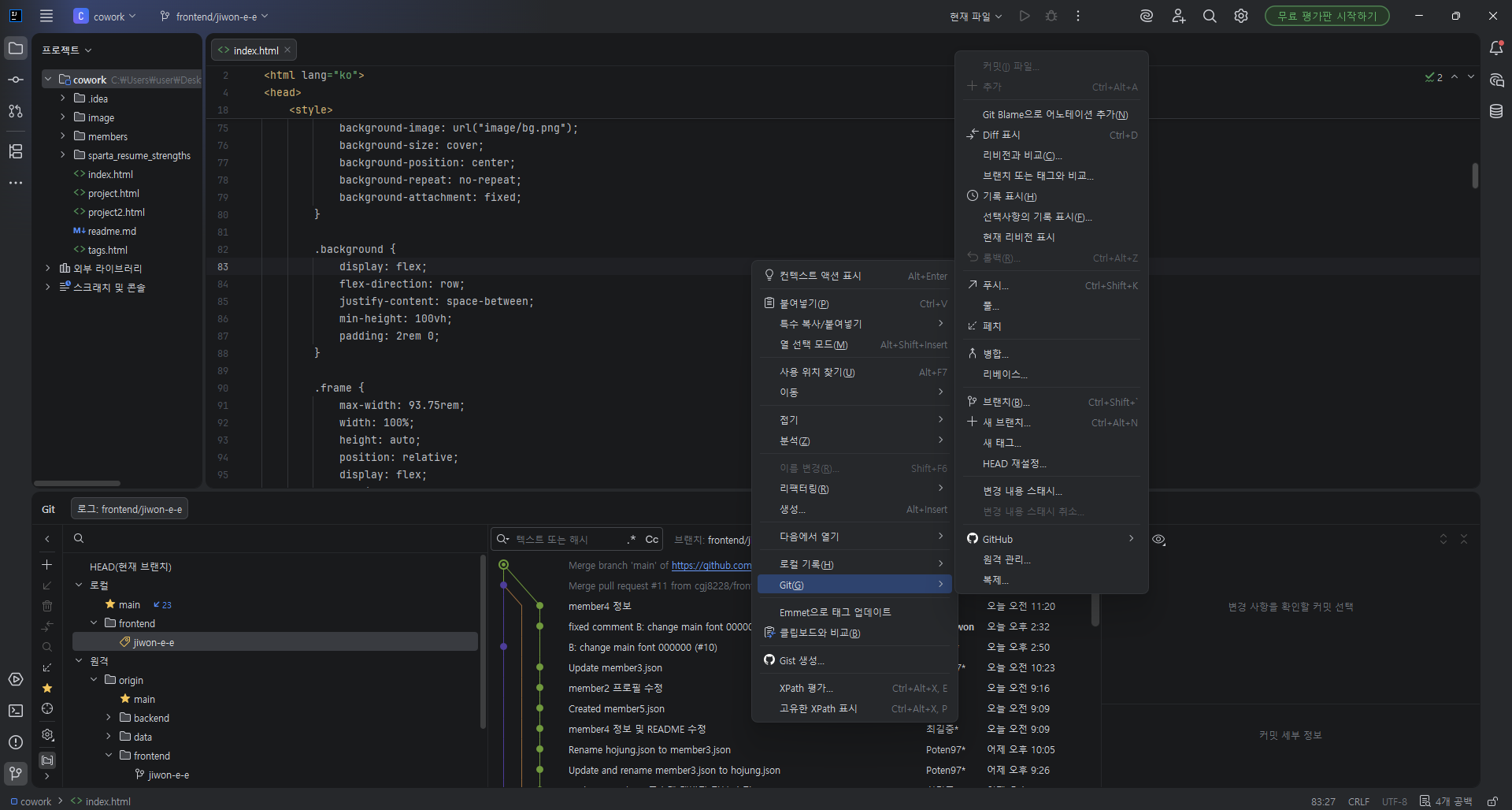1512x810 pixels.
Task: Open the AI Assistant swirl icon
Action: [x=1147, y=16]
